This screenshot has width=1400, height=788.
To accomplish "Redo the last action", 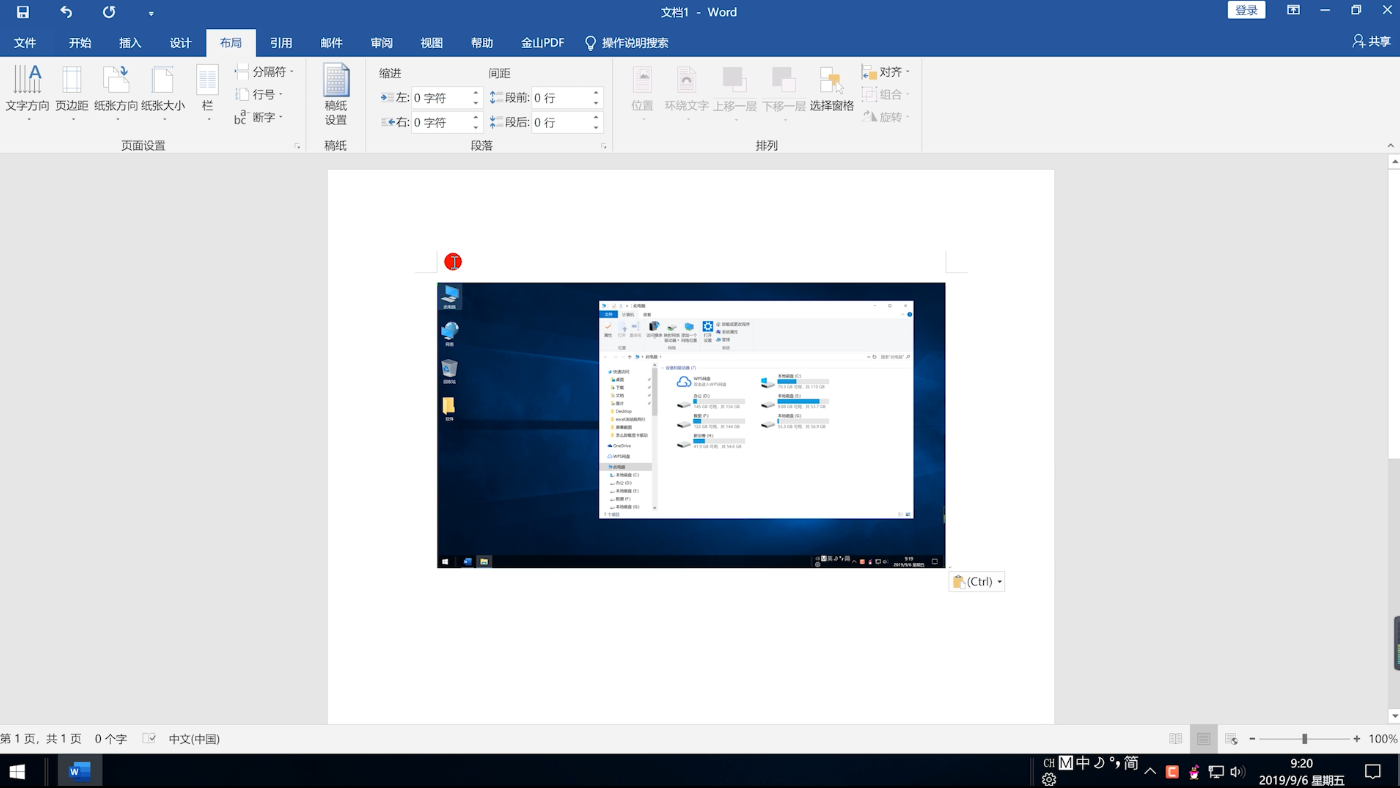I will pyautogui.click(x=109, y=12).
